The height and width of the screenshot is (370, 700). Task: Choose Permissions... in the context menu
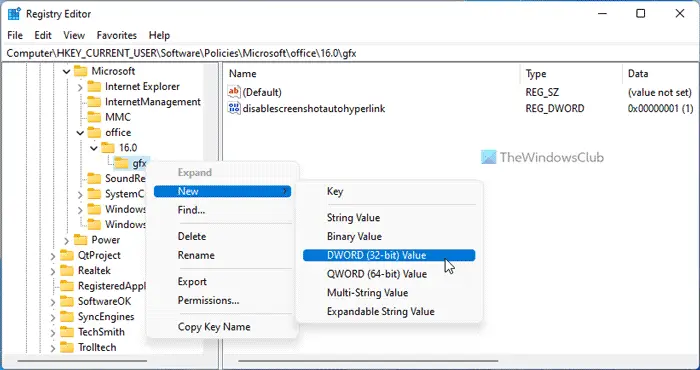pyautogui.click(x=222, y=300)
